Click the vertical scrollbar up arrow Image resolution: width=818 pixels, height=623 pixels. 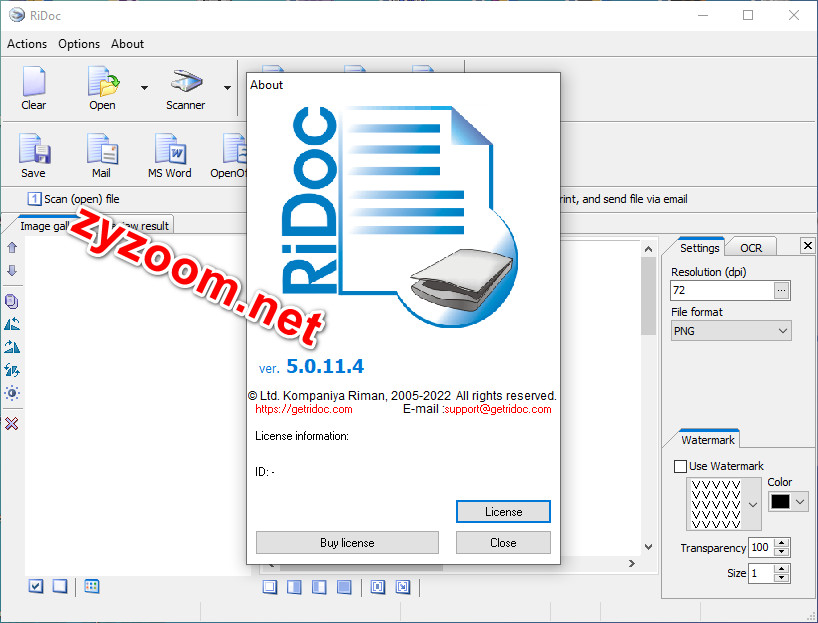point(648,249)
